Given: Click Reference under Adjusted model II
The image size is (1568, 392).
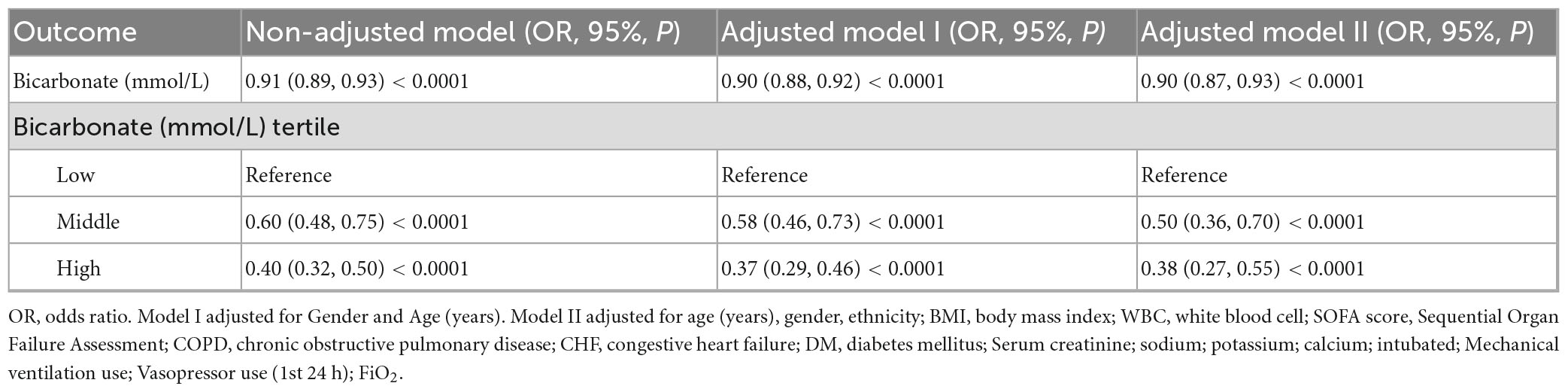Looking at the screenshot, I should coord(1184,175).
